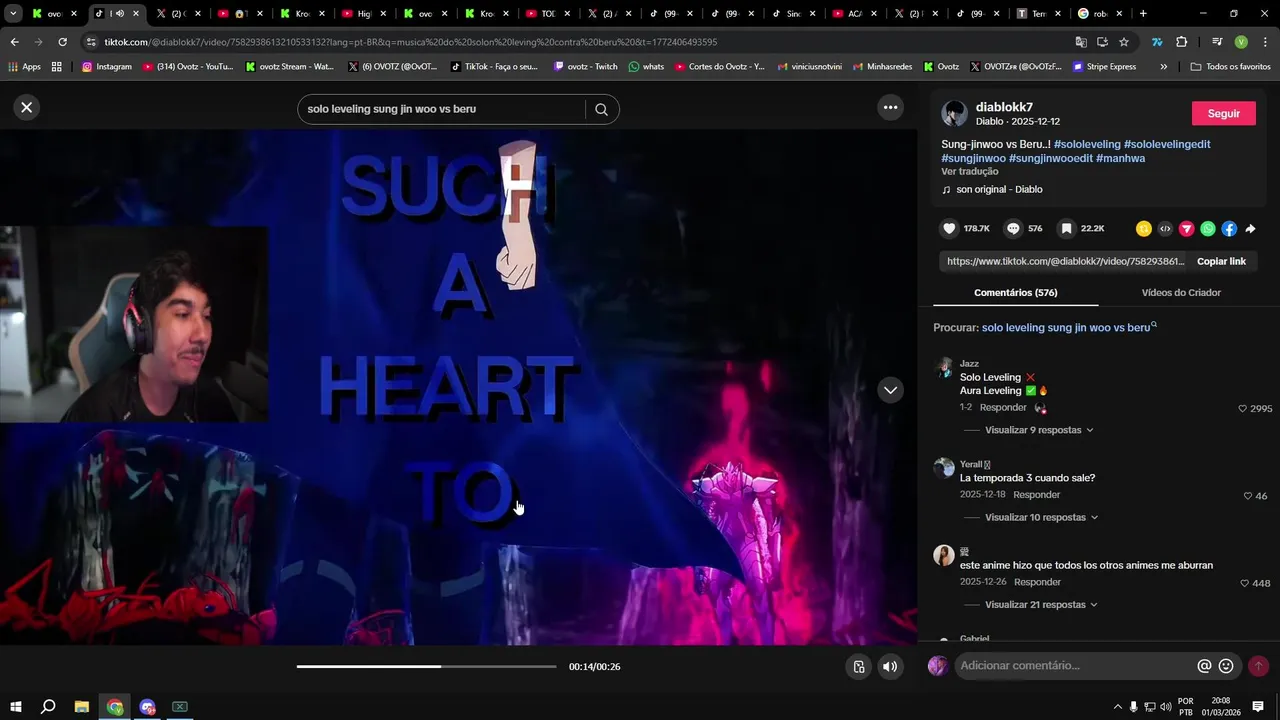
Task: Show hidden system tray icons
Action: (x=1117, y=707)
